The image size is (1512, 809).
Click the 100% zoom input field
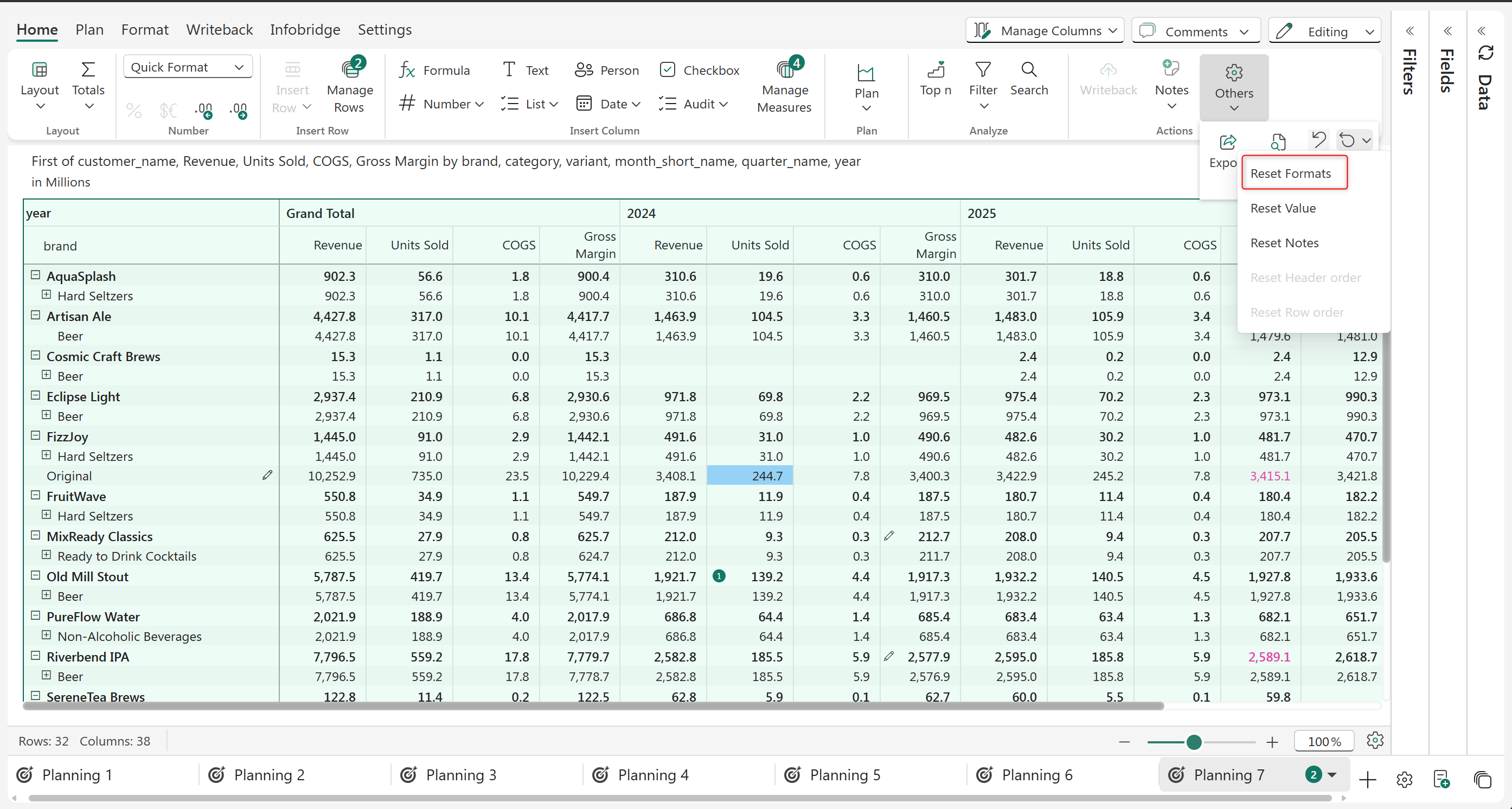point(1324,742)
